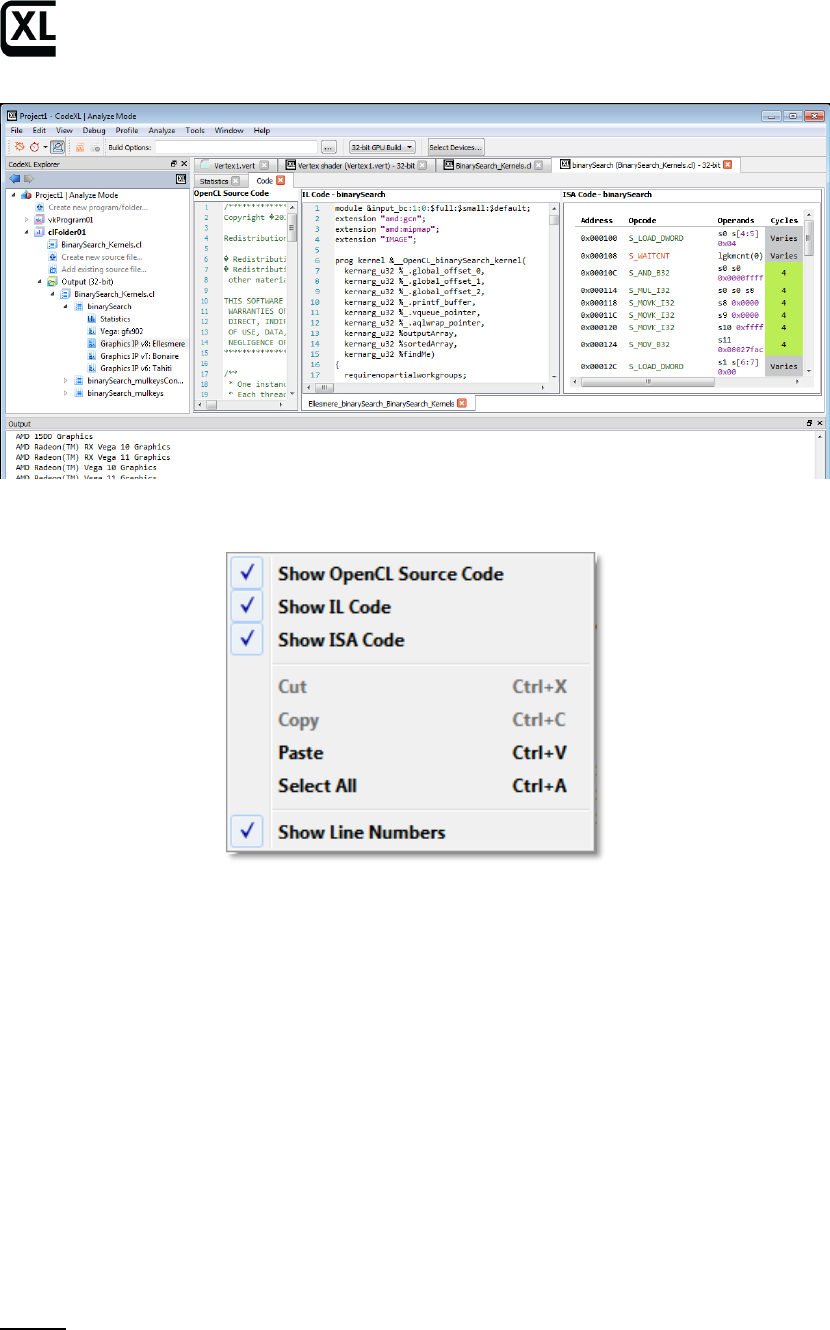Click the Cycles column header
The width and height of the screenshot is (830, 1330).
tap(783, 220)
